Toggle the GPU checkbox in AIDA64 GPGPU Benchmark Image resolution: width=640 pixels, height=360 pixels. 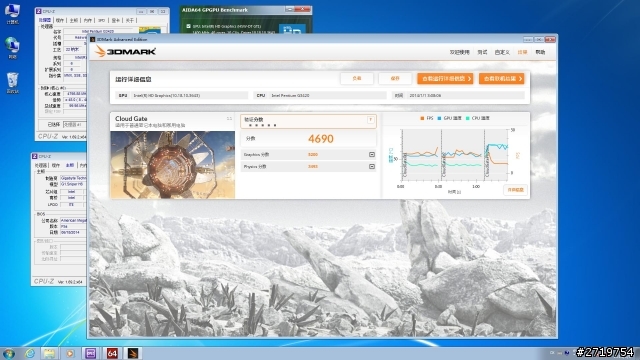pos(188,26)
